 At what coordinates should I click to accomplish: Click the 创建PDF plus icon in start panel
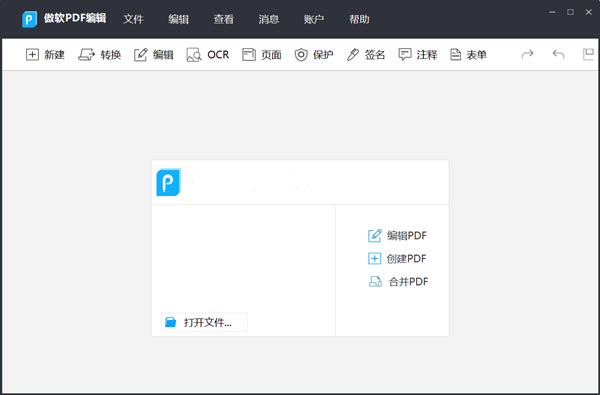coord(375,259)
